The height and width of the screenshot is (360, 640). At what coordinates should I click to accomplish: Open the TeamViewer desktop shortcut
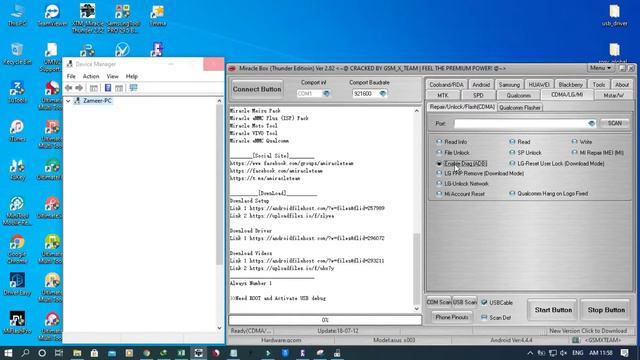[x=52, y=16]
